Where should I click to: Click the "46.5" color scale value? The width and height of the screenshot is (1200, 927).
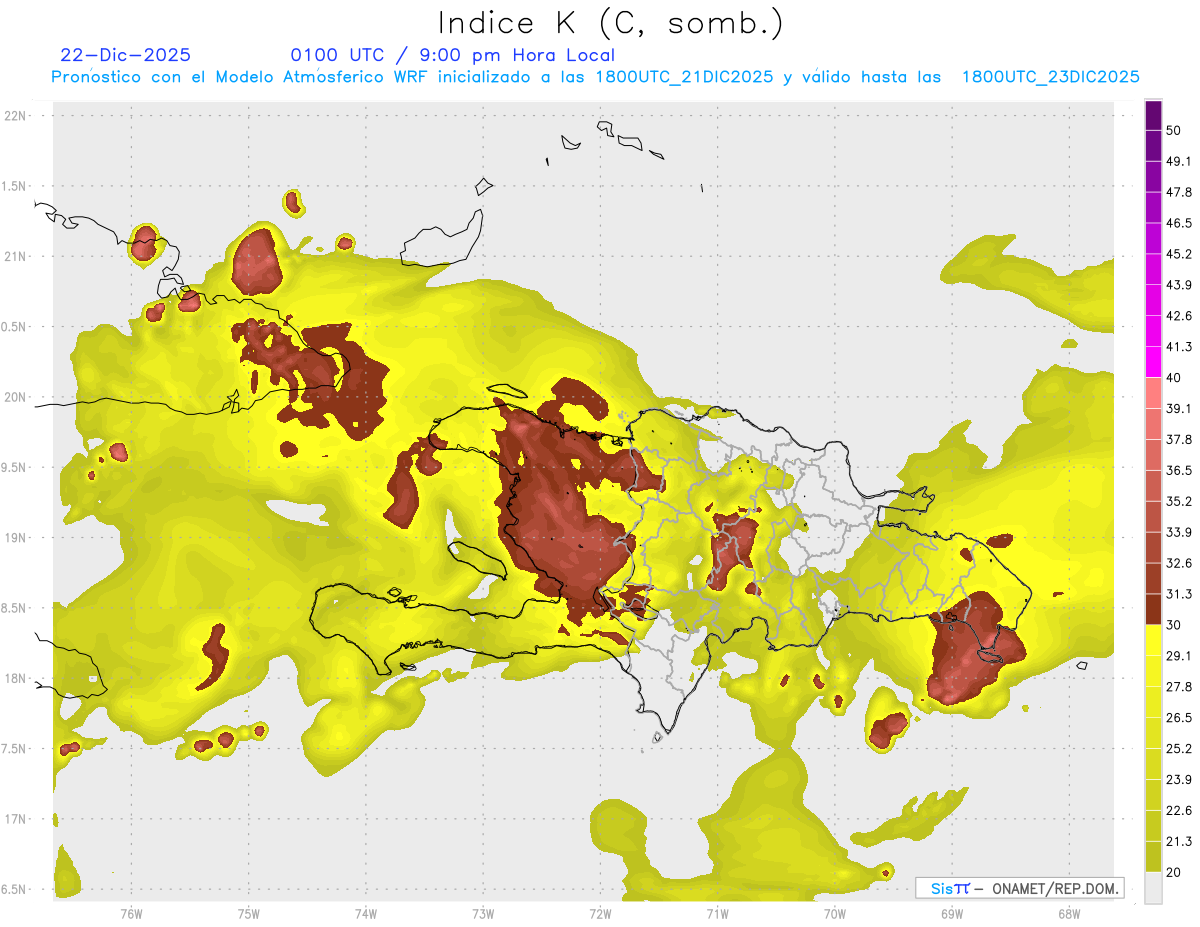pos(1179,223)
